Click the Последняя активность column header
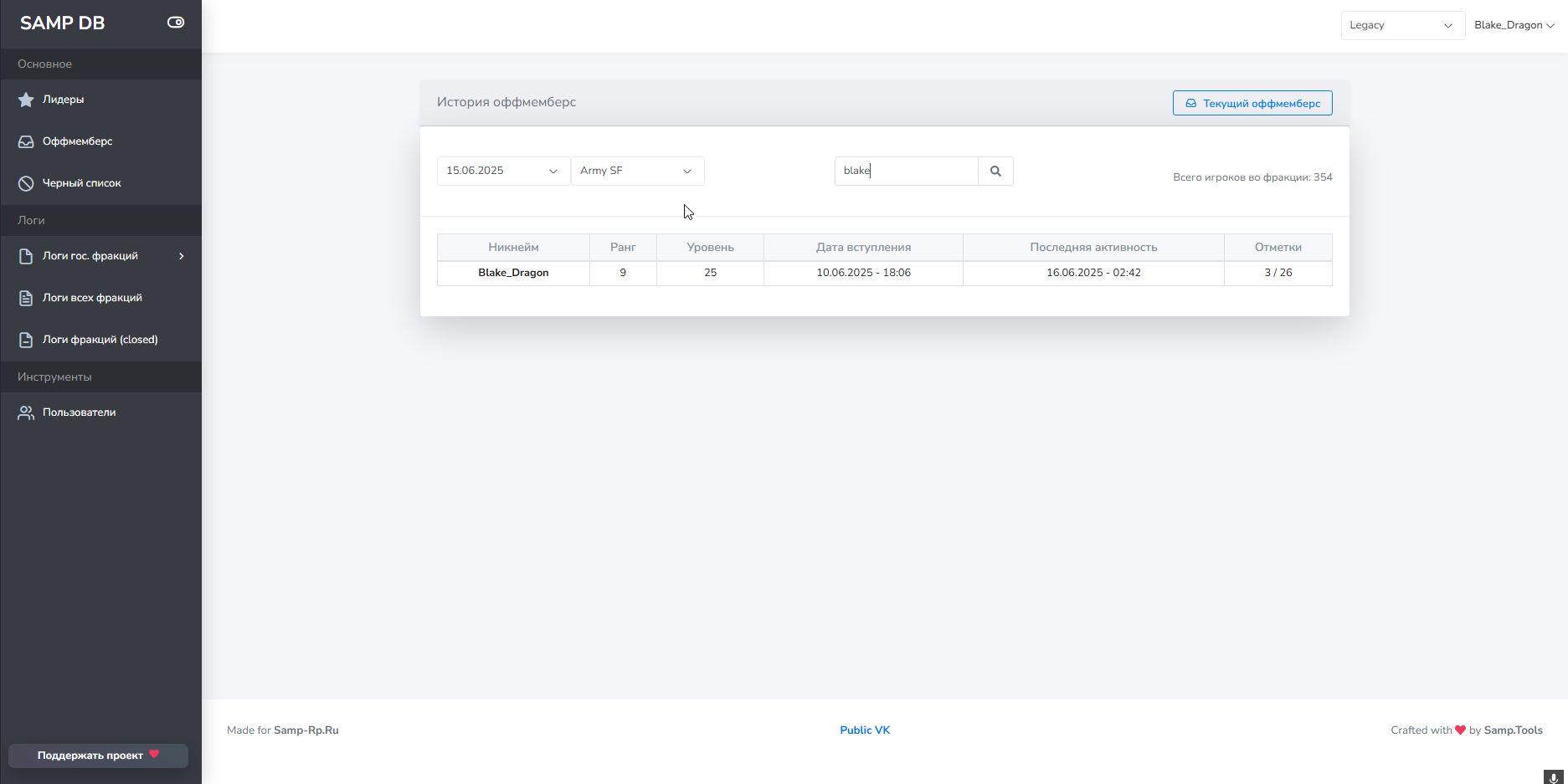The height and width of the screenshot is (784, 1568). tap(1093, 248)
